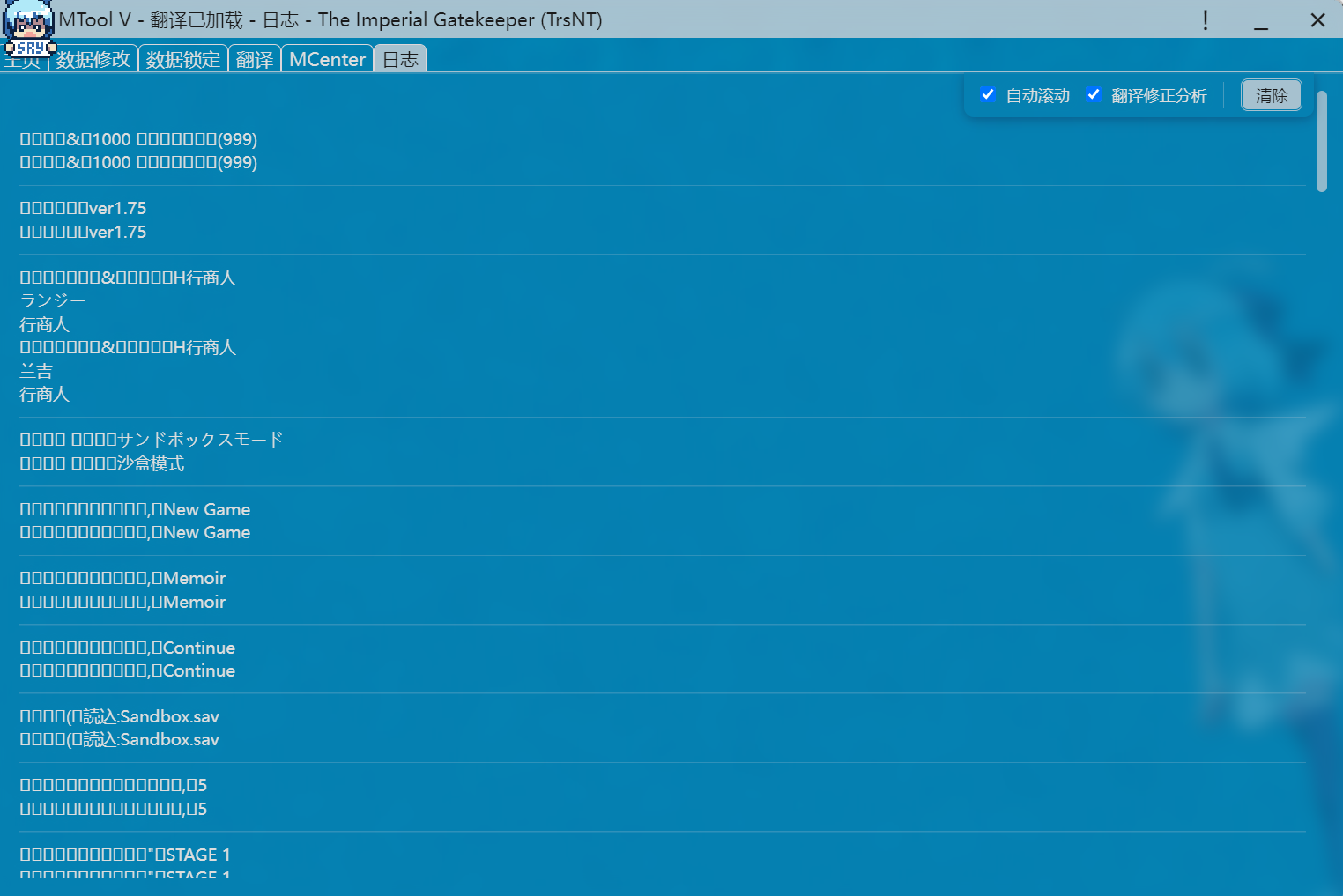Open the 翻译 tab
The height and width of the screenshot is (896, 1343).
pyautogui.click(x=255, y=59)
